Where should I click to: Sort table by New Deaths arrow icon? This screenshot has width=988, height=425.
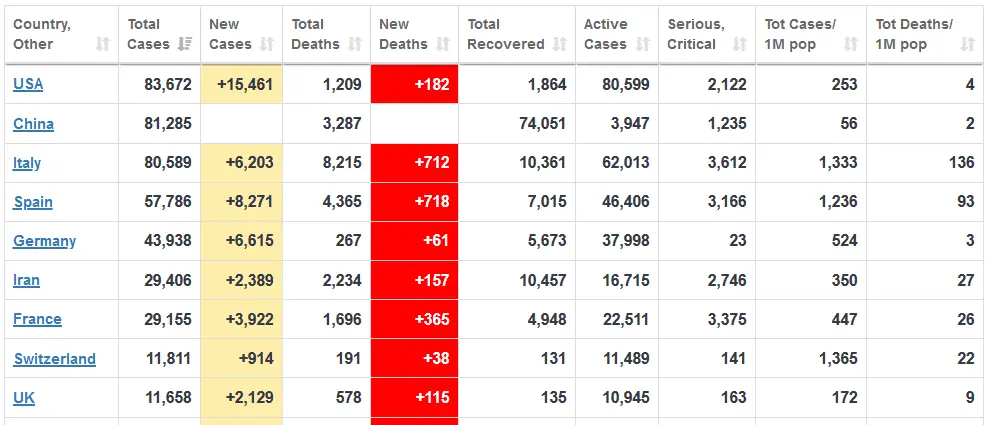pyautogui.click(x=443, y=44)
